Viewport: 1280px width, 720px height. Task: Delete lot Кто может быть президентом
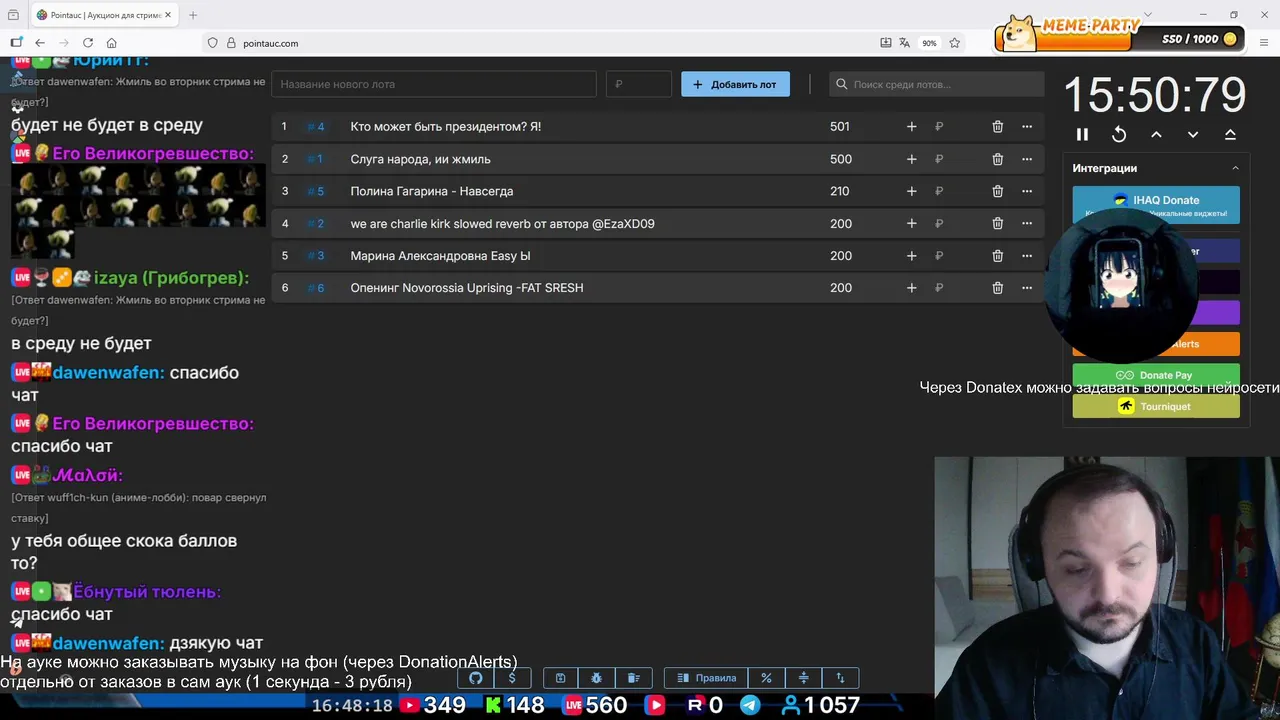(x=997, y=127)
